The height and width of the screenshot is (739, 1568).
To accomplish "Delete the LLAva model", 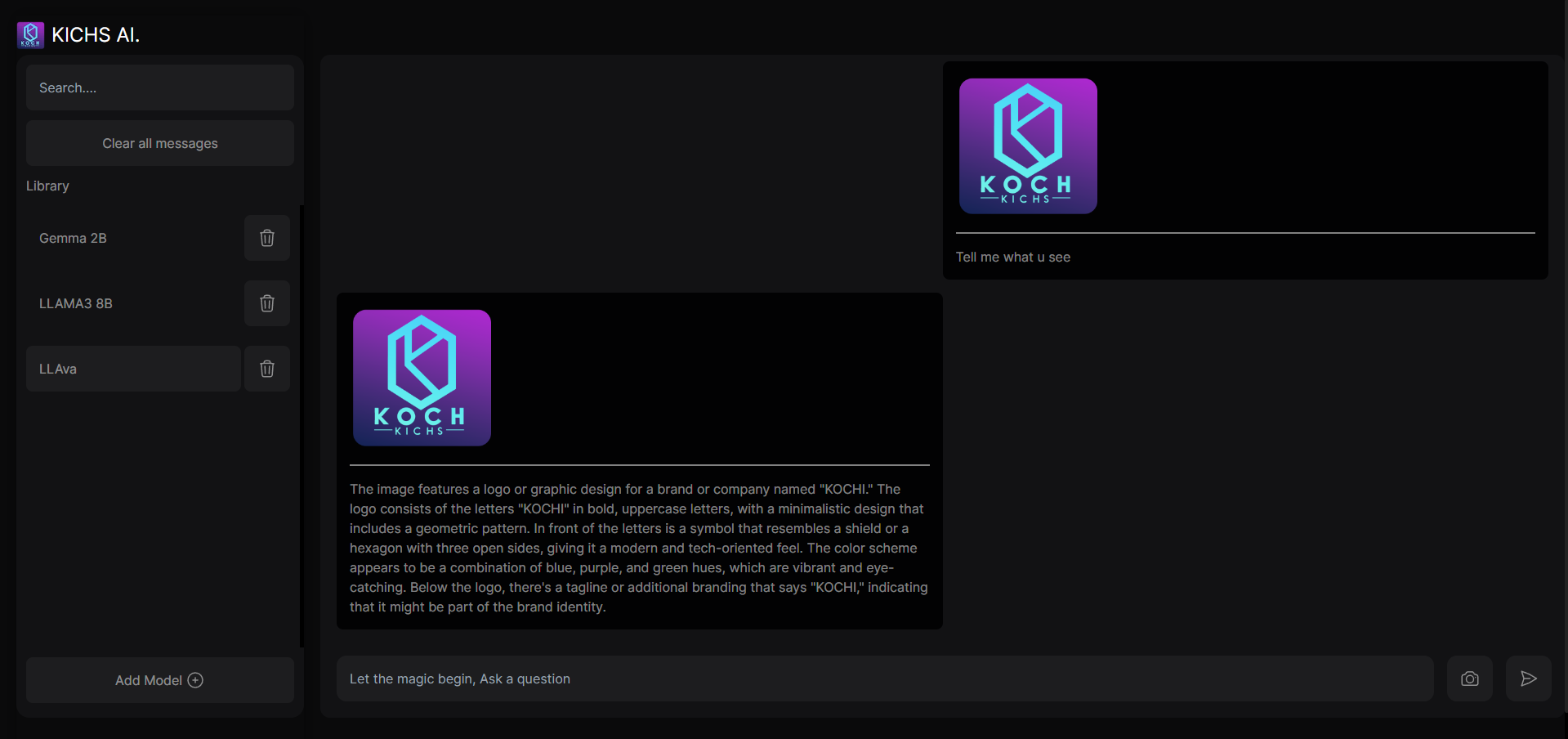I will (267, 369).
